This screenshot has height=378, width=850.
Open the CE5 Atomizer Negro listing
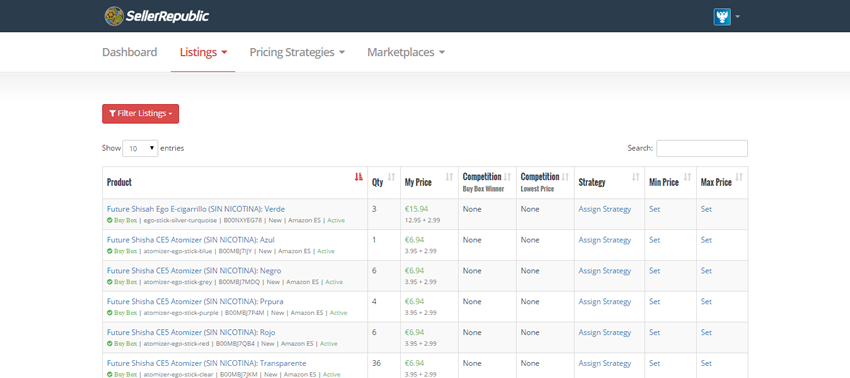[x=194, y=271]
